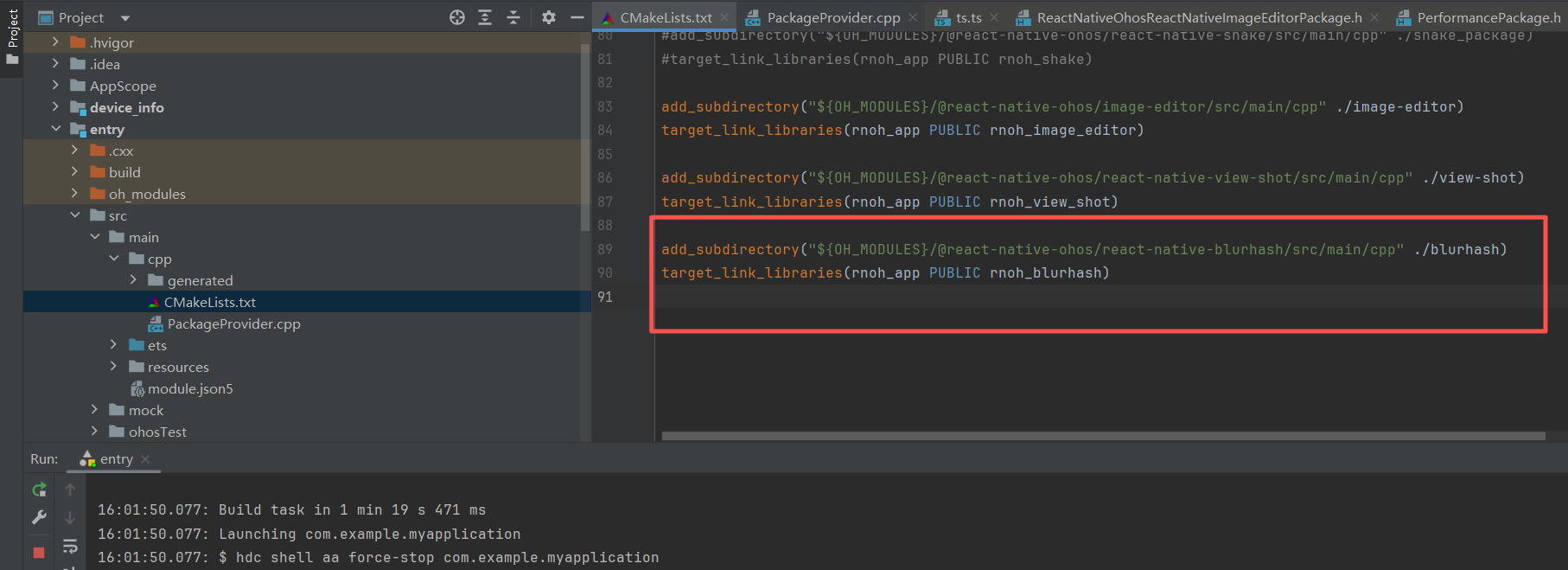The image size is (1568, 570).
Task: Toggle soft-wrap icon in Run console
Action: point(70,546)
